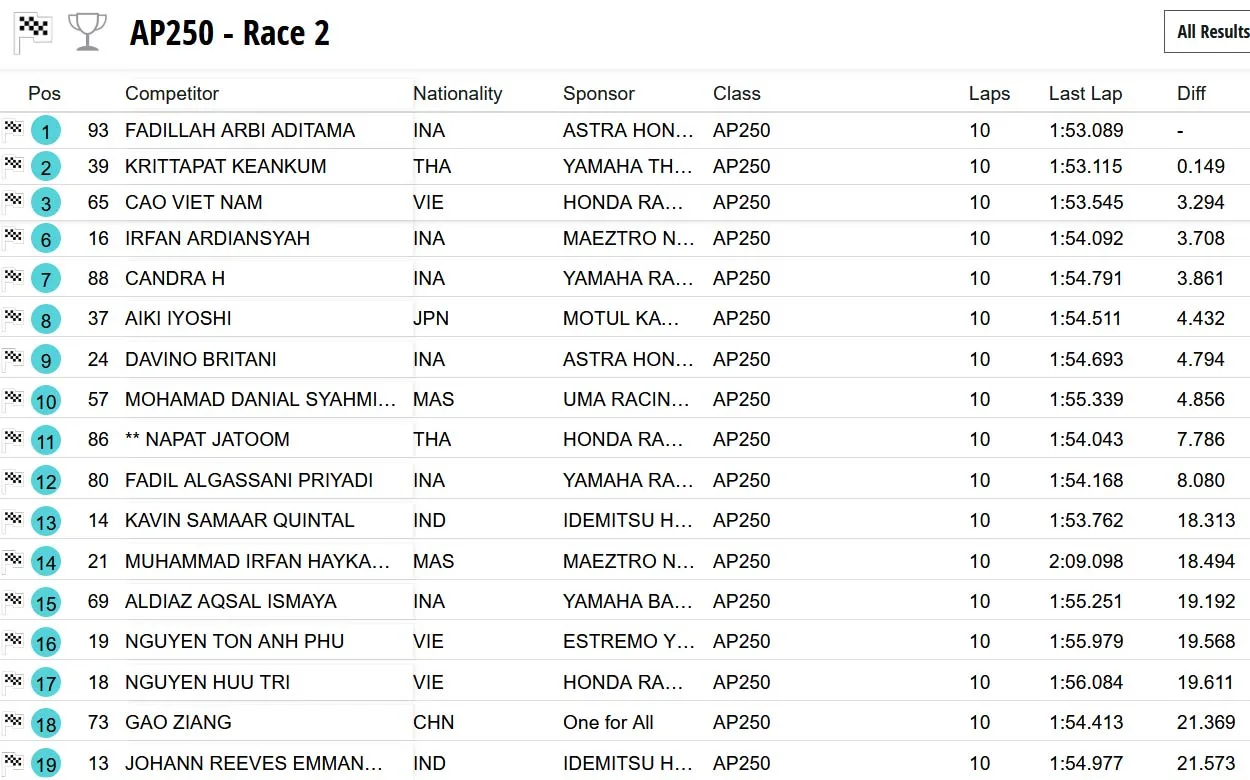Sort by the Competitor column header
The image size is (1250, 780).
click(x=172, y=94)
